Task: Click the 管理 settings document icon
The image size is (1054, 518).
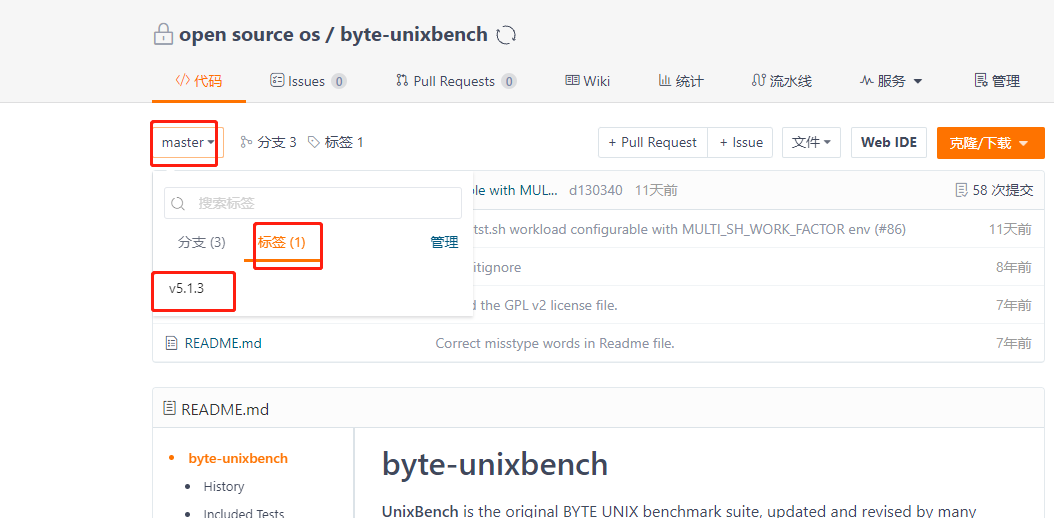Action: coord(980,81)
